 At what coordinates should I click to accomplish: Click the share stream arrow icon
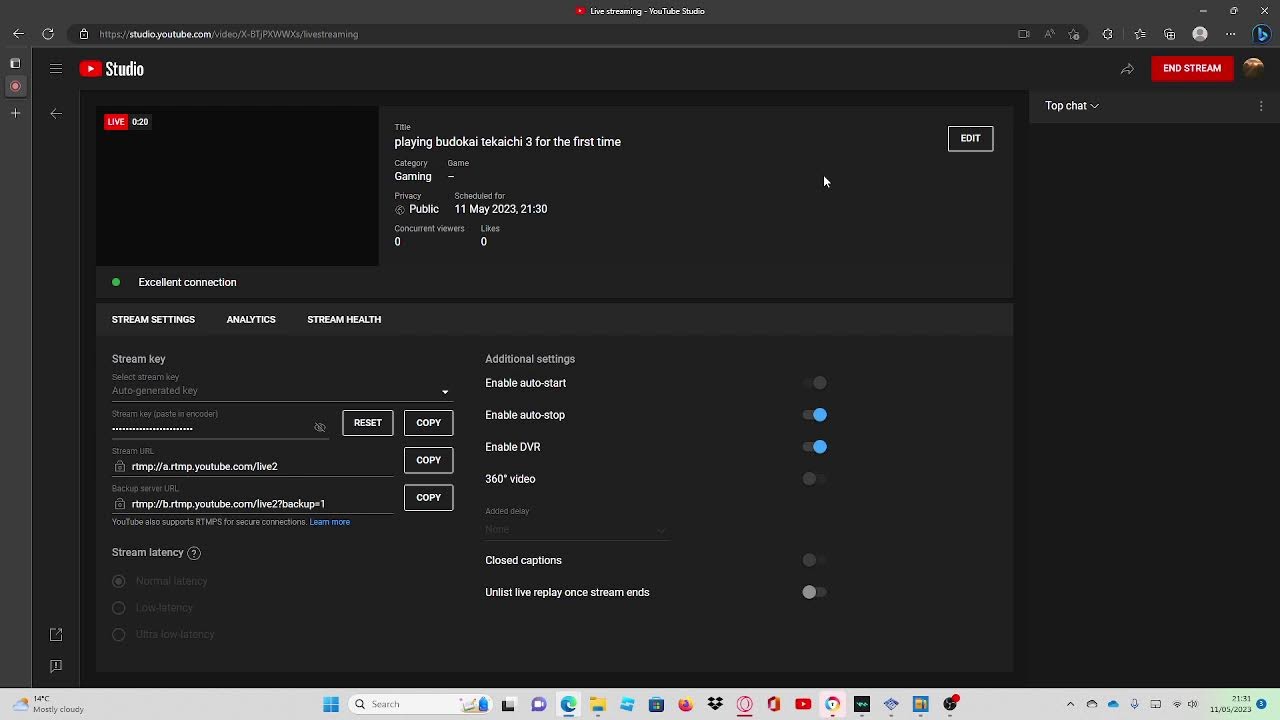click(1127, 69)
